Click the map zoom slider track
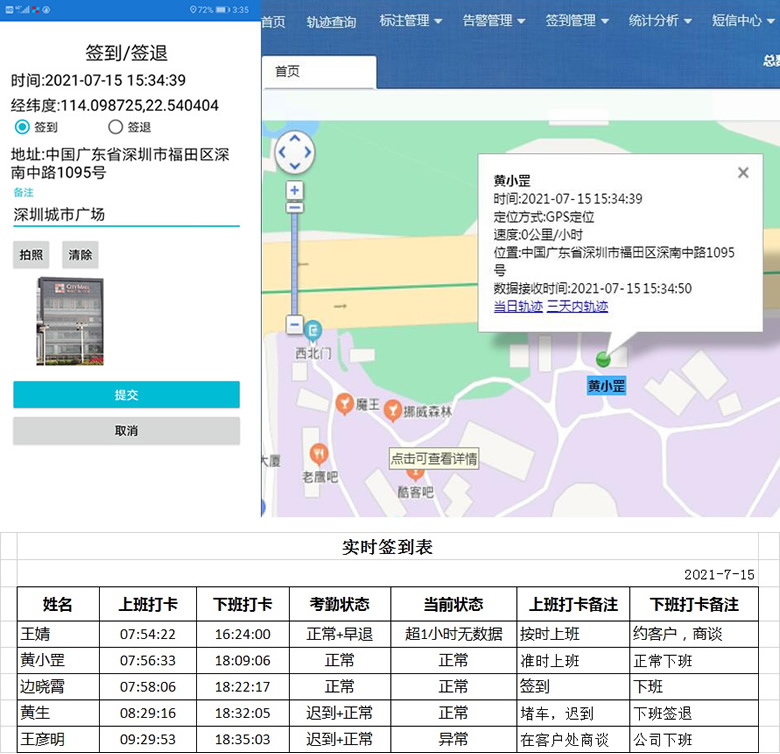The image size is (780, 754). [294, 264]
